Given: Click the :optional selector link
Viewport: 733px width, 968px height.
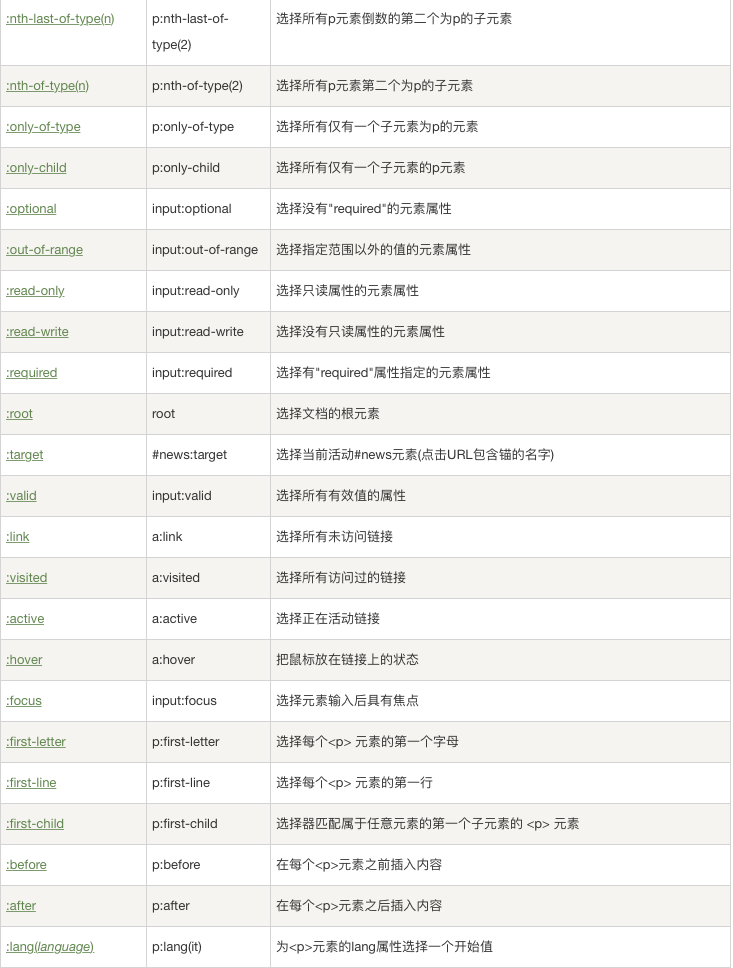Looking at the screenshot, I should coord(31,209).
